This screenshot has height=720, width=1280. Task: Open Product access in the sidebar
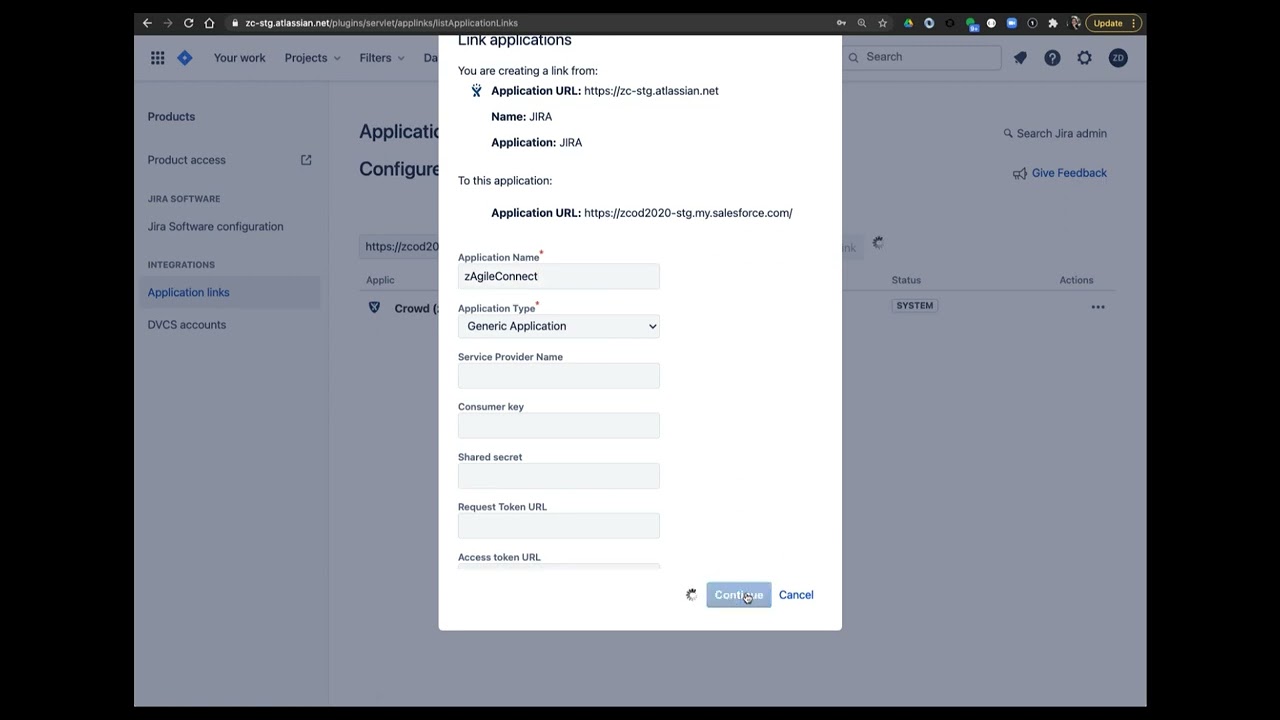[x=187, y=160]
